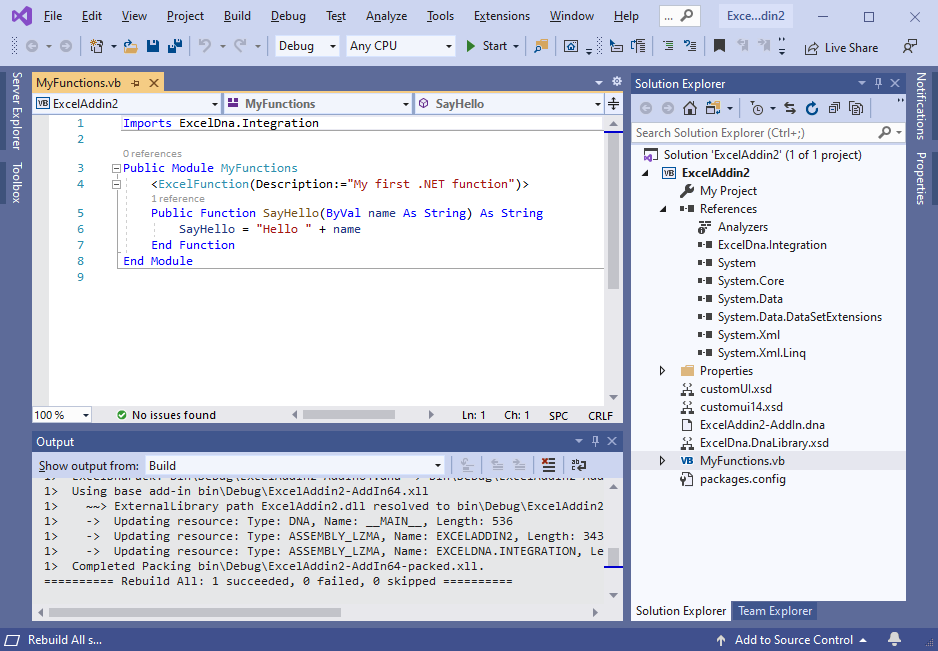Click the Show All Files icon
This screenshot has height=651, width=938.
tap(856, 108)
